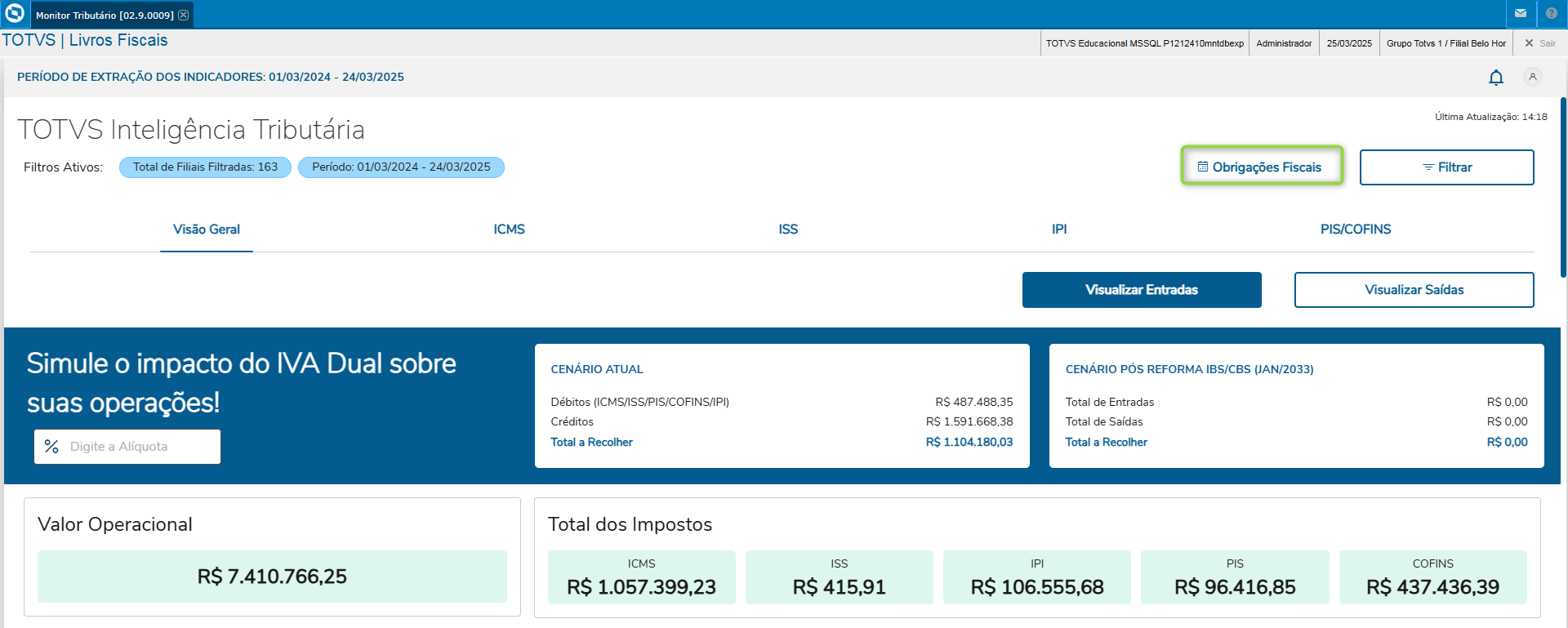
Task: Click the Créditos value R$ 1.591.668,38
Action: pos(969,421)
